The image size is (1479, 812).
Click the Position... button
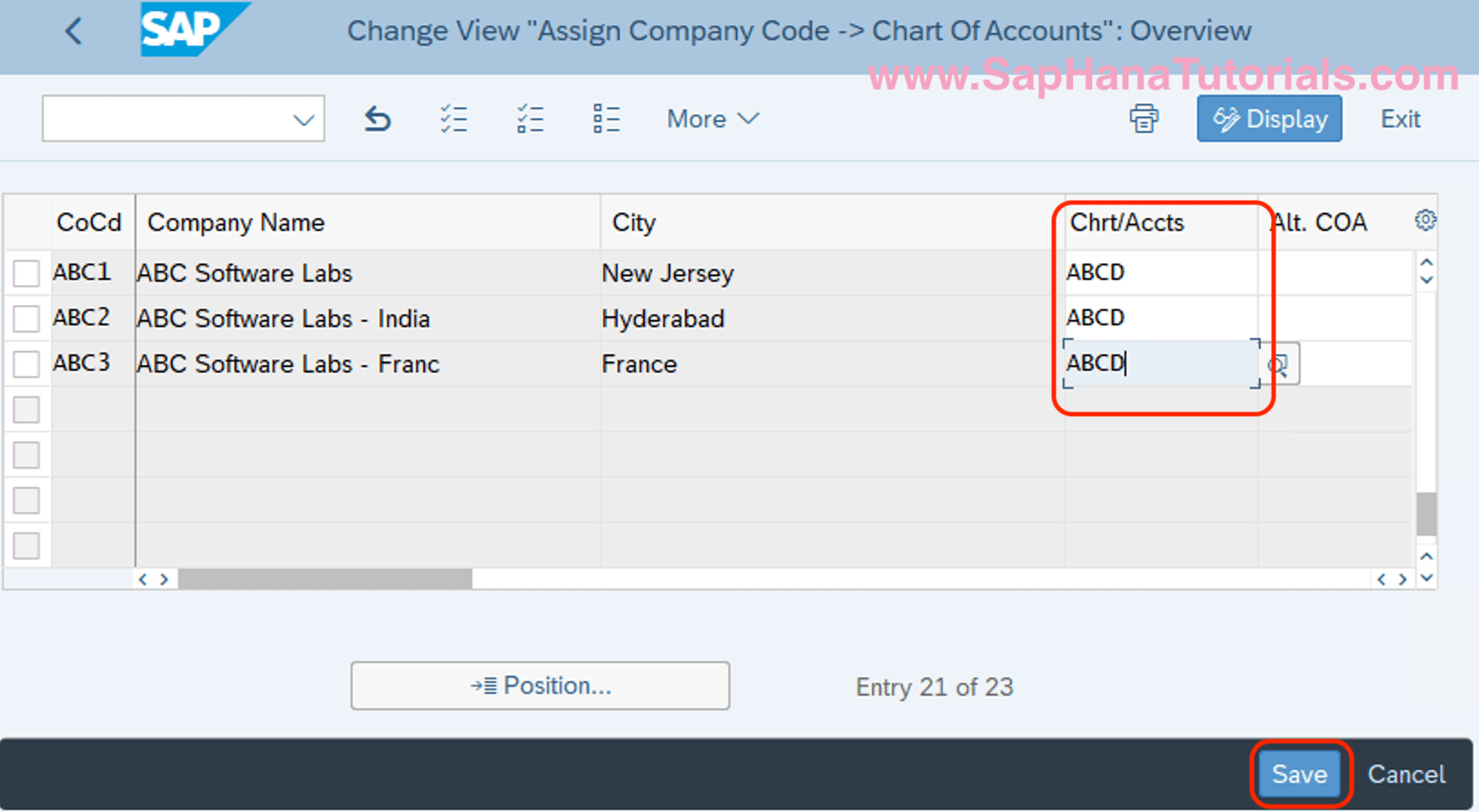540,686
